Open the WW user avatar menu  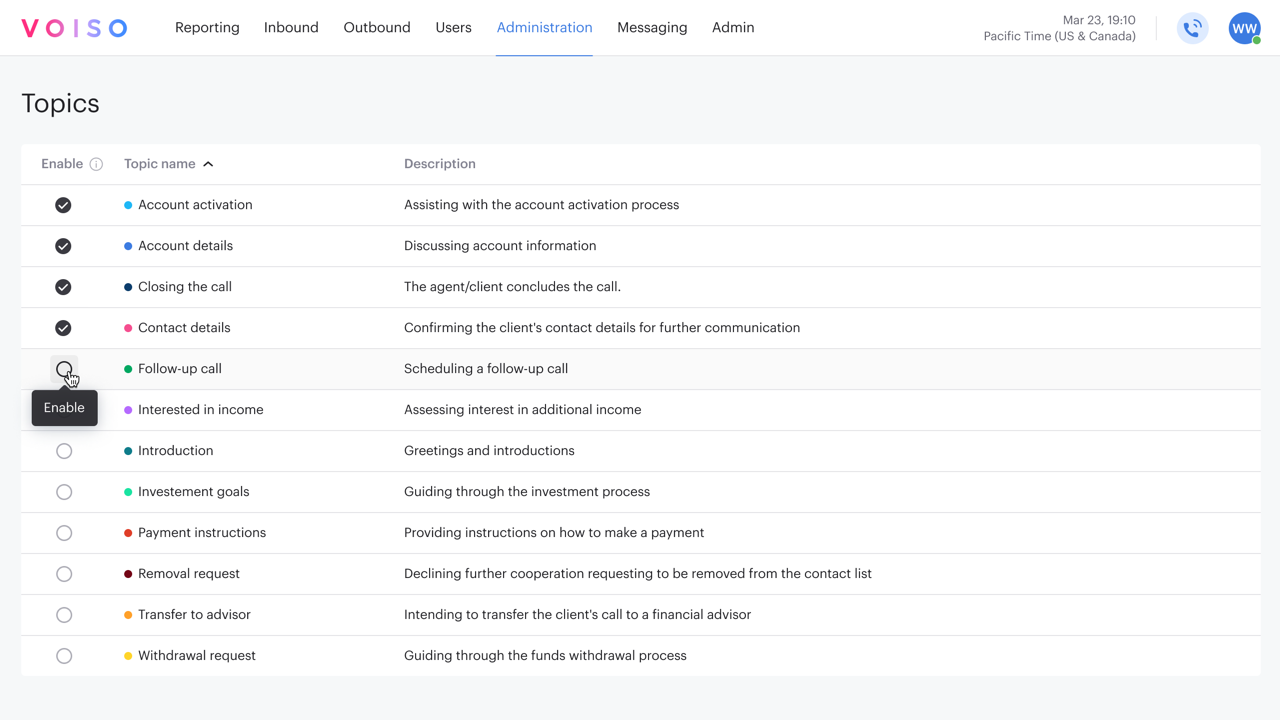(1244, 28)
